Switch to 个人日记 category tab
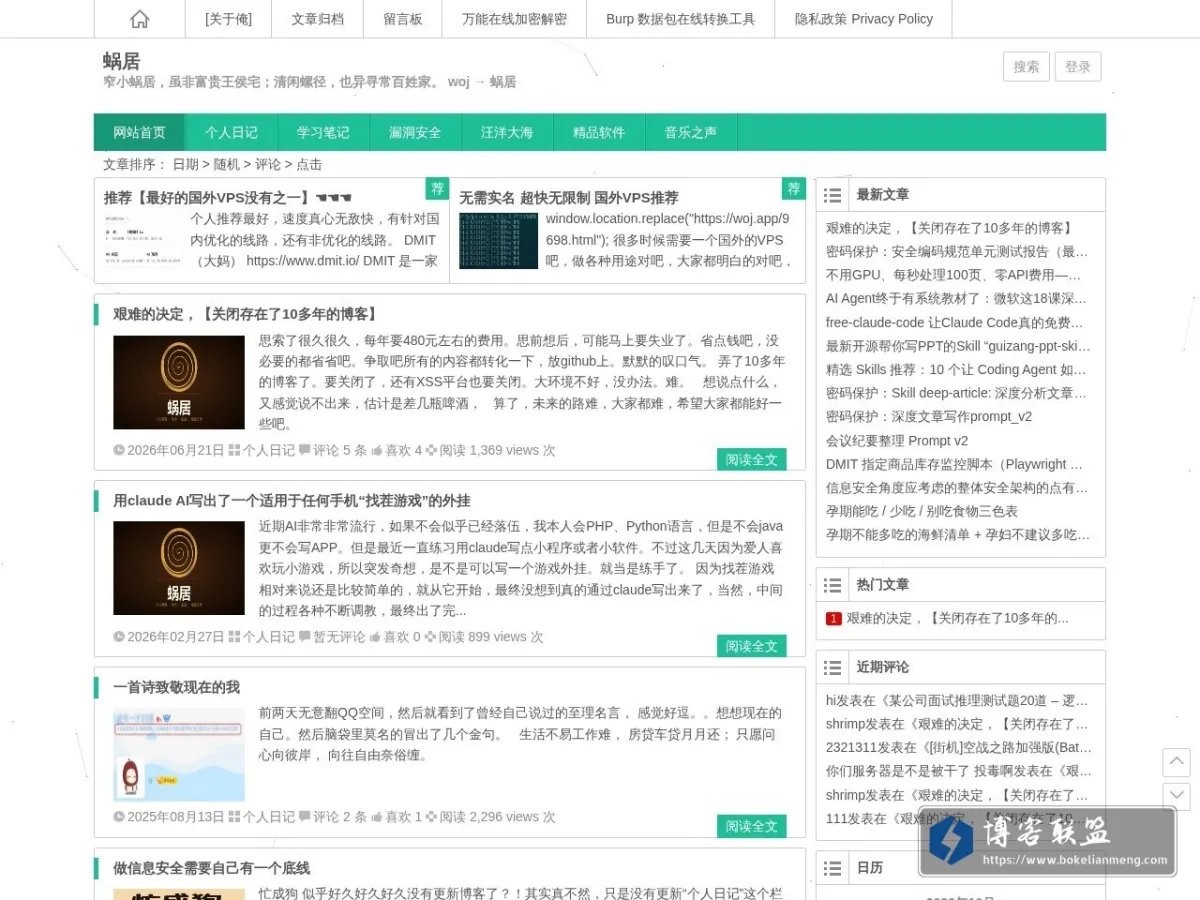Image resolution: width=1200 pixels, height=900 pixels. point(231,132)
